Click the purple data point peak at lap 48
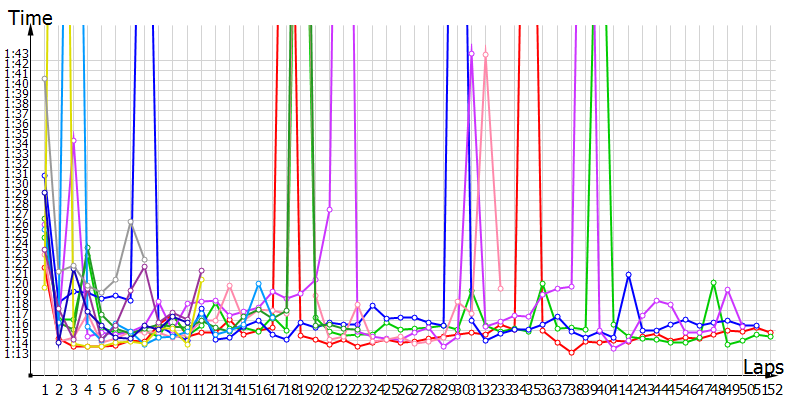The image size is (800, 400). tap(728, 290)
